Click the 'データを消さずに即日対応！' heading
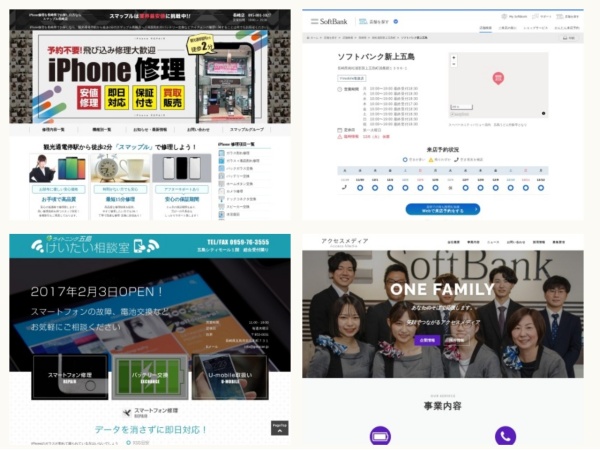Image resolution: width=600 pixels, height=450 pixels. pyautogui.click(x=151, y=430)
